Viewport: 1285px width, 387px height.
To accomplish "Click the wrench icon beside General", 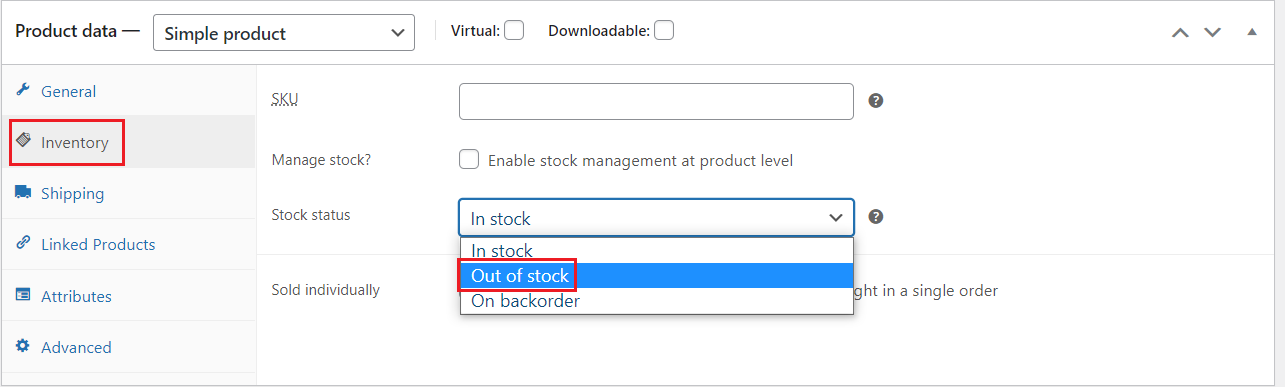I will click(x=23, y=91).
